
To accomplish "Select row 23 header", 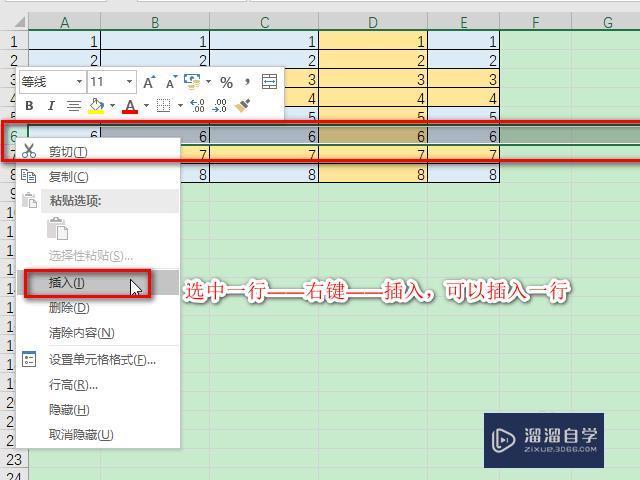I will tap(14, 459).
